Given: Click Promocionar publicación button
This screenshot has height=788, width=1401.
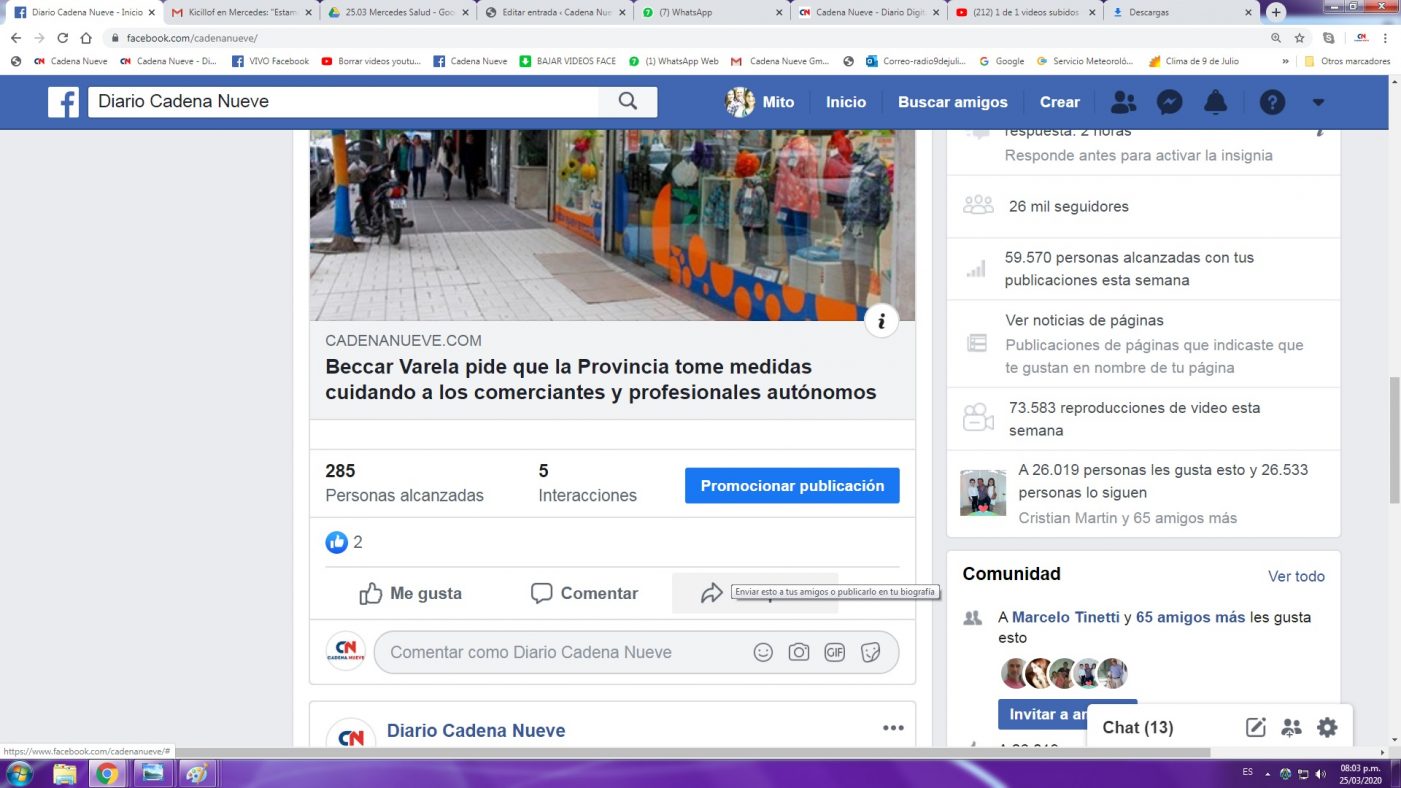Looking at the screenshot, I should coord(792,485).
